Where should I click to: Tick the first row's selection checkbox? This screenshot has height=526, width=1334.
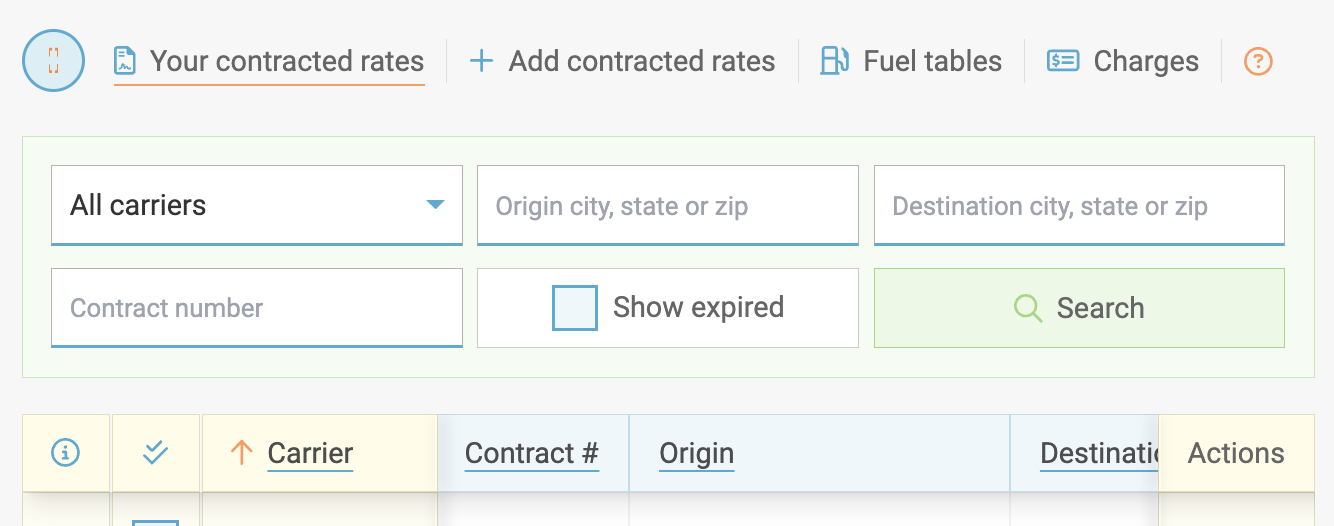[156, 521]
